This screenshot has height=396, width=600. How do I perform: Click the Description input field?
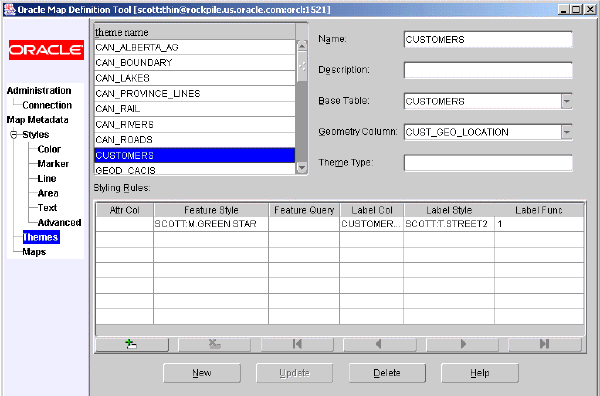click(x=488, y=70)
